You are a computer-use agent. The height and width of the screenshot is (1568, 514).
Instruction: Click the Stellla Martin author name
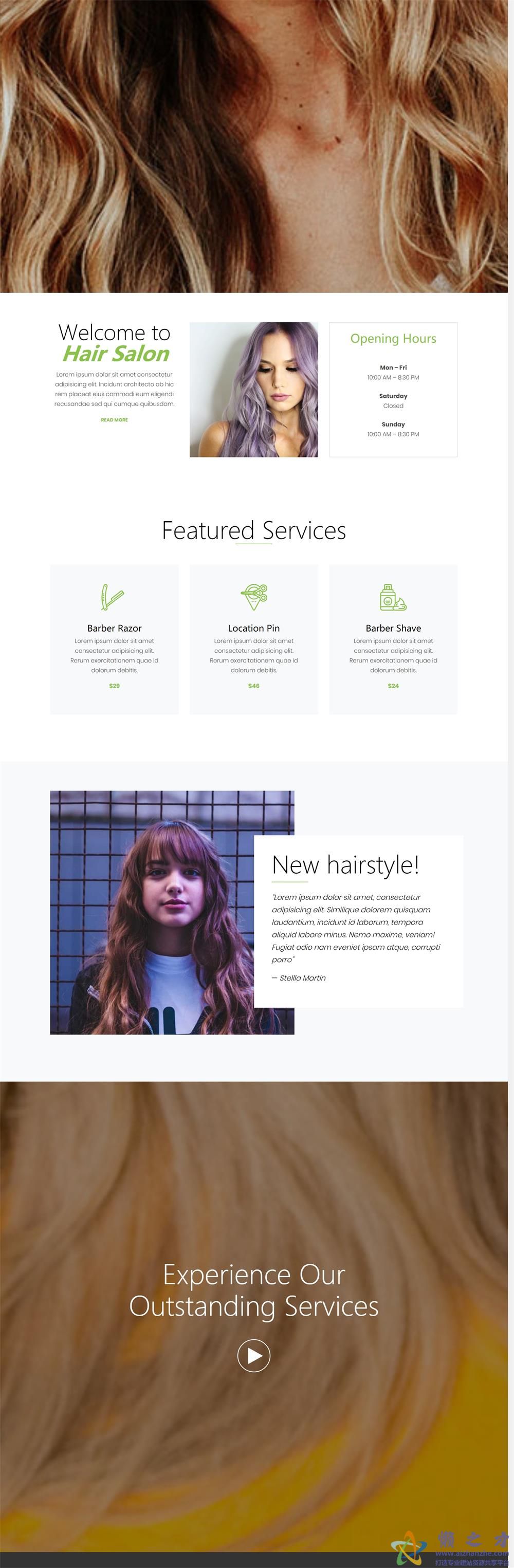coord(303,978)
